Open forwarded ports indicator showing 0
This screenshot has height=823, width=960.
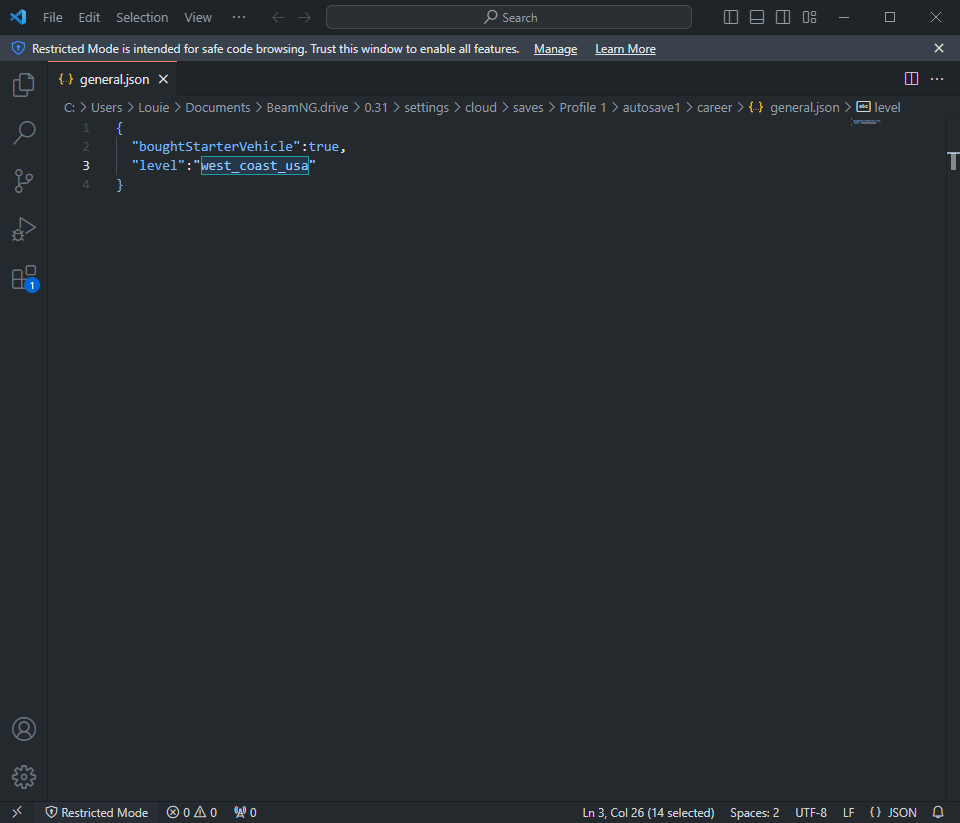tap(245, 812)
